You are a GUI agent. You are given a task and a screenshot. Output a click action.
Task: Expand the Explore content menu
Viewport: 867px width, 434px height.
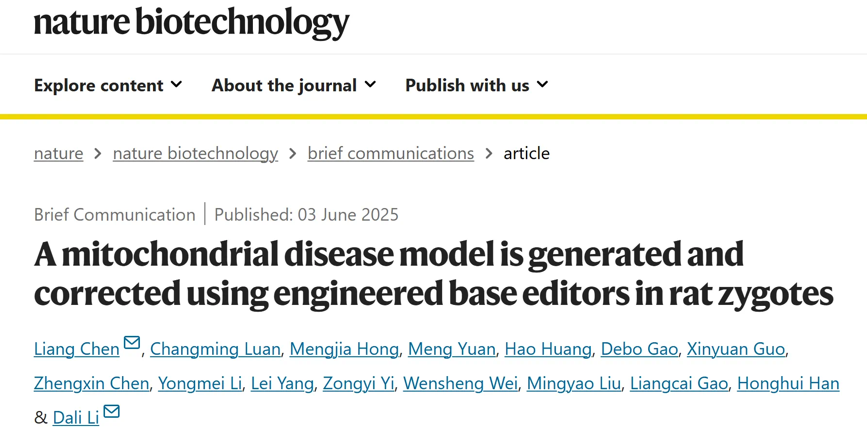tap(108, 85)
